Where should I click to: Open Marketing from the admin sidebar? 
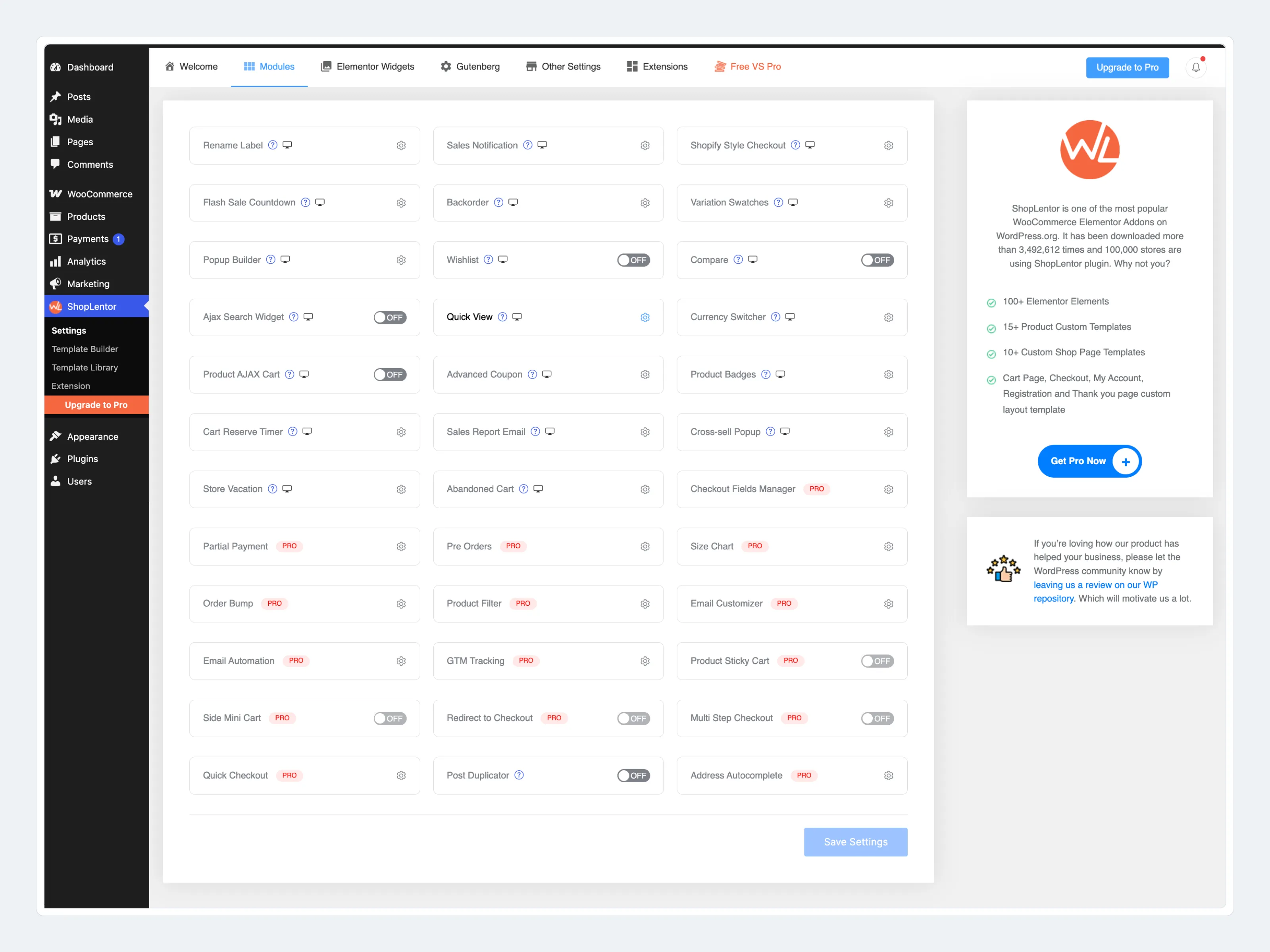click(x=89, y=284)
